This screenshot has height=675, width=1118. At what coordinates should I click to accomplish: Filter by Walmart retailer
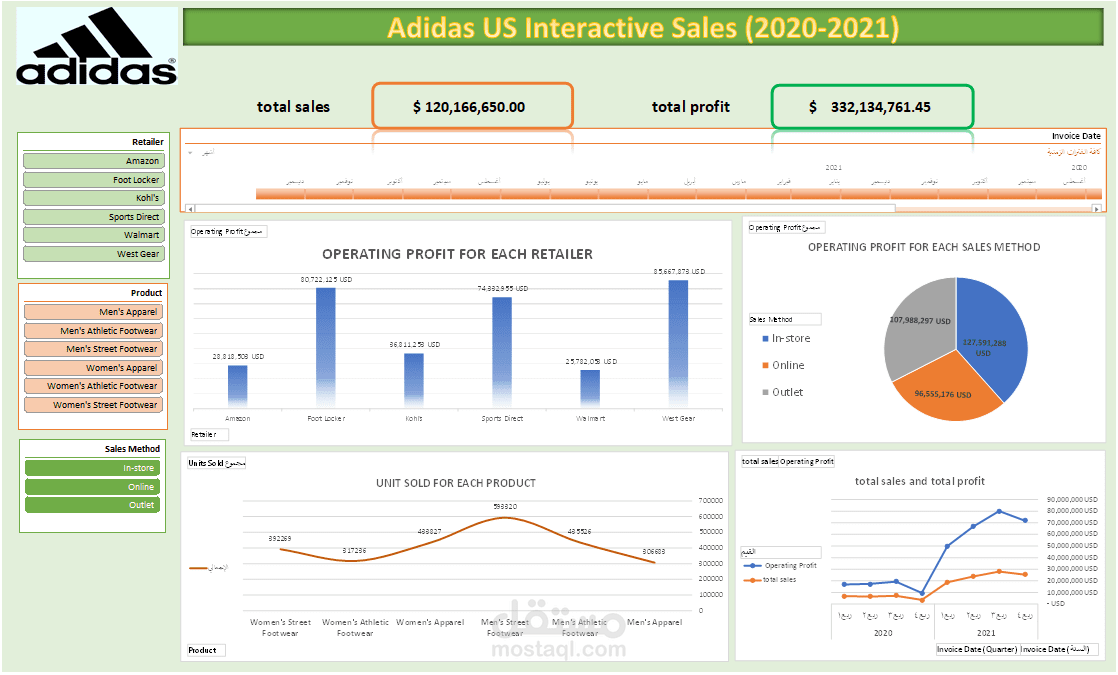[93, 235]
